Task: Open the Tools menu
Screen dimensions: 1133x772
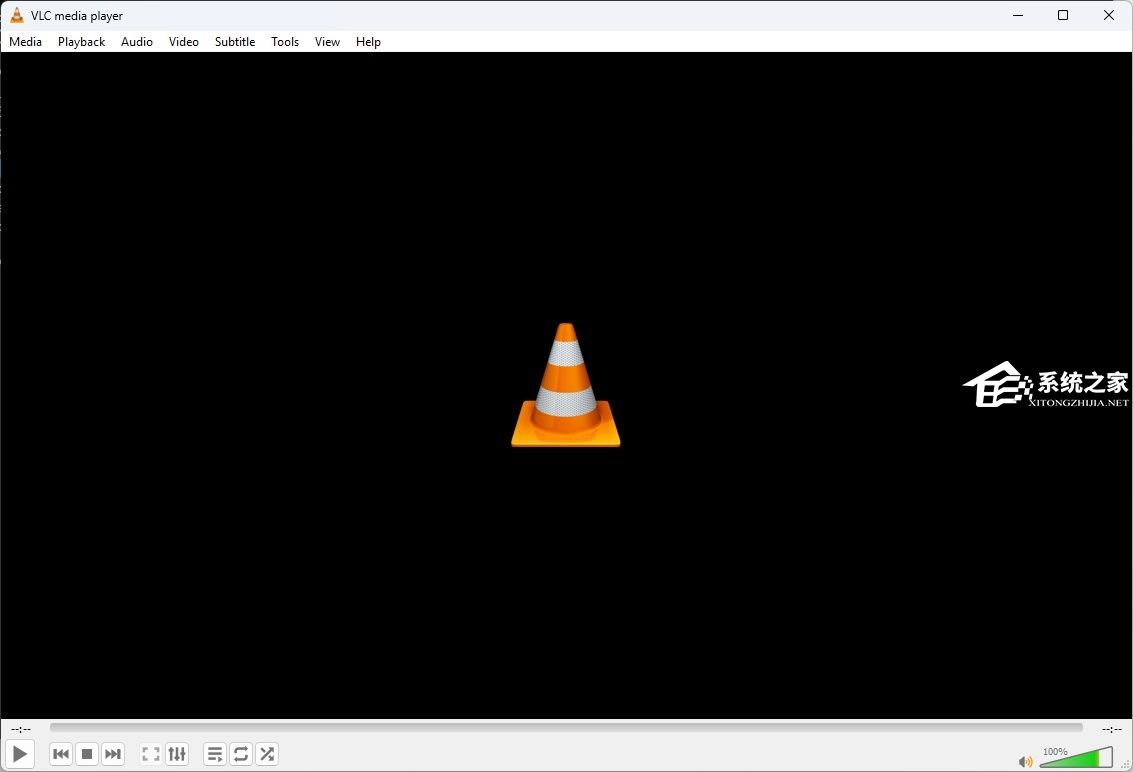Action: (285, 41)
